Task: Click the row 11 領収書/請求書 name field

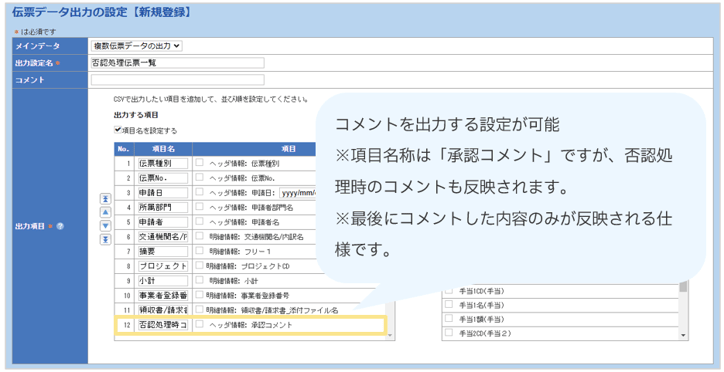Action: coord(163,310)
